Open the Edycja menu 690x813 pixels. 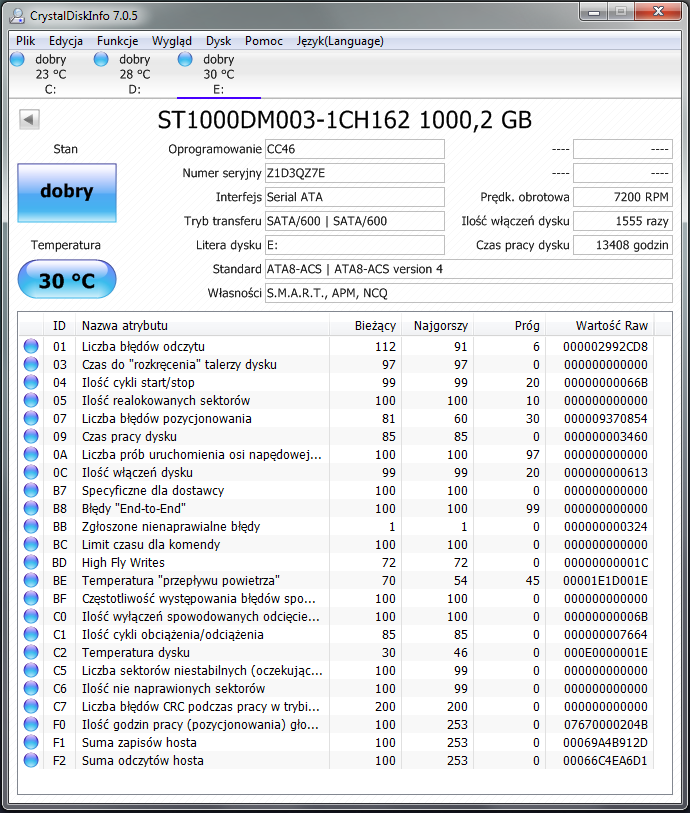click(66, 41)
